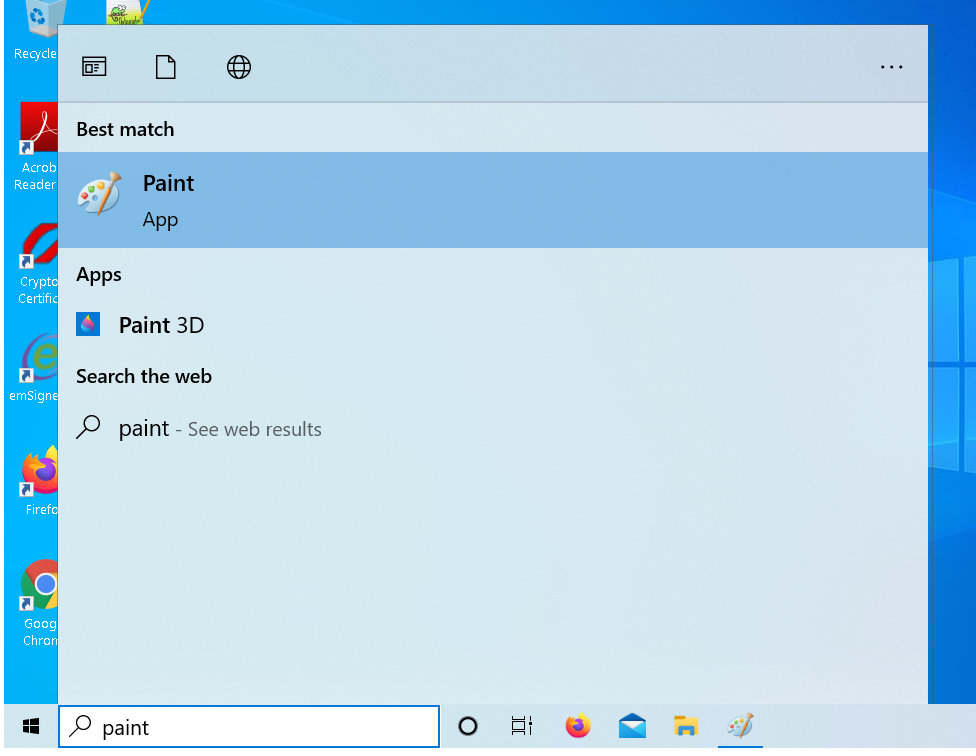The width and height of the screenshot is (976, 756).
Task: Click the Cortana circle icon on taskbar
Action: 467,727
